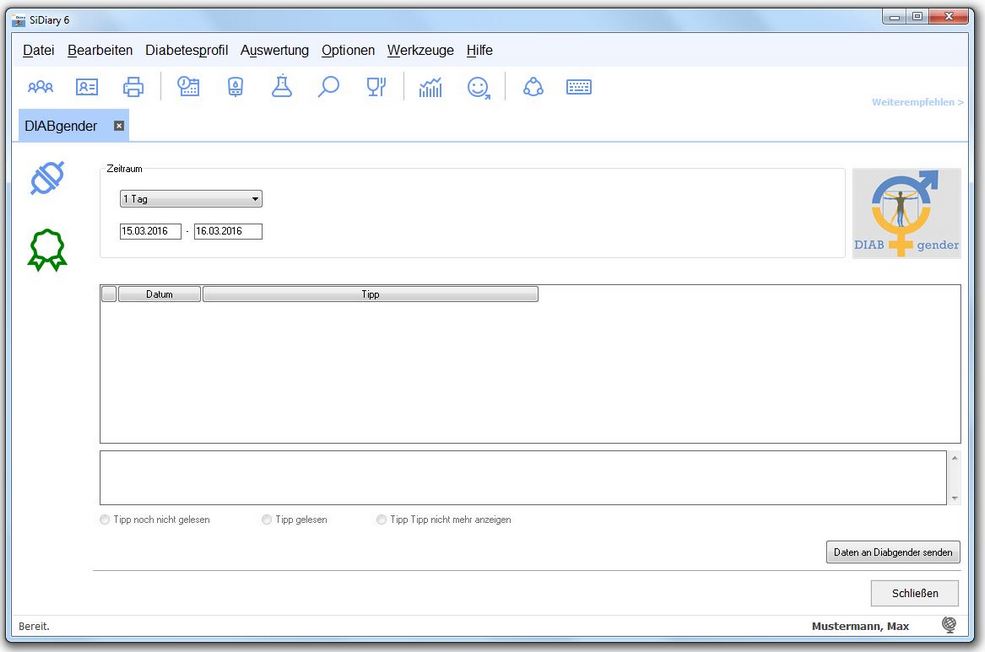Click the text box scrollbar up arrow
The height and width of the screenshot is (652, 985).
click(954, 459)
